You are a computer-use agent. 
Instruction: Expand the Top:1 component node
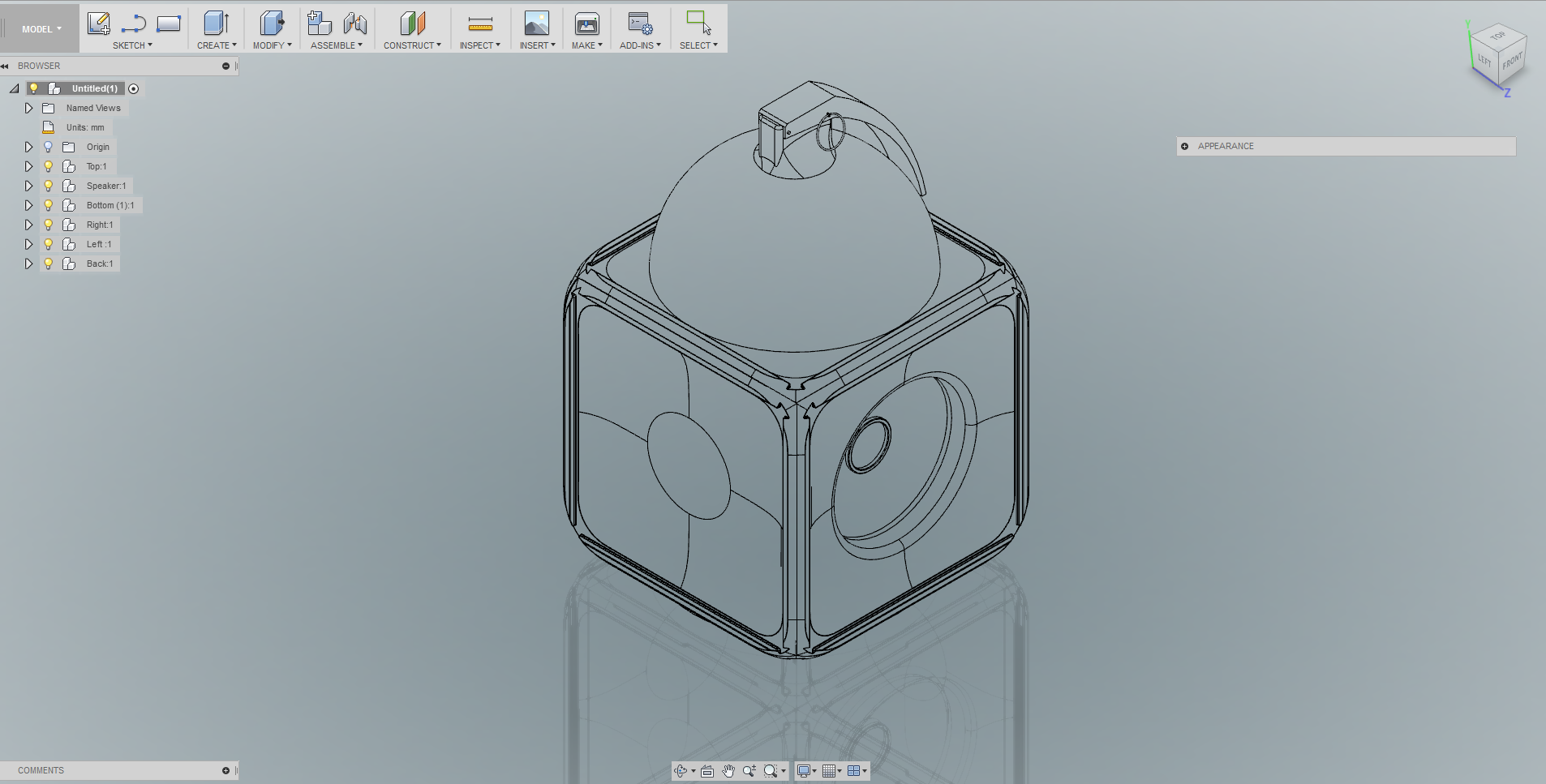(28, 166)
